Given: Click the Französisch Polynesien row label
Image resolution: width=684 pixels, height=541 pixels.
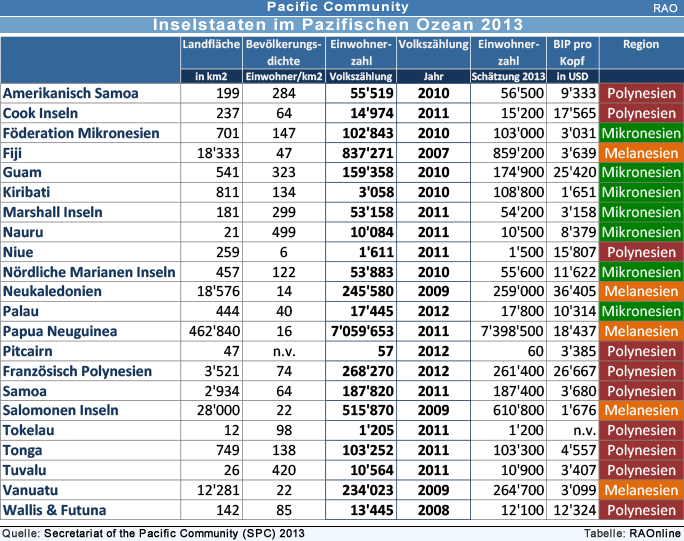Looking at the screenshot, I should pos(76,371).
